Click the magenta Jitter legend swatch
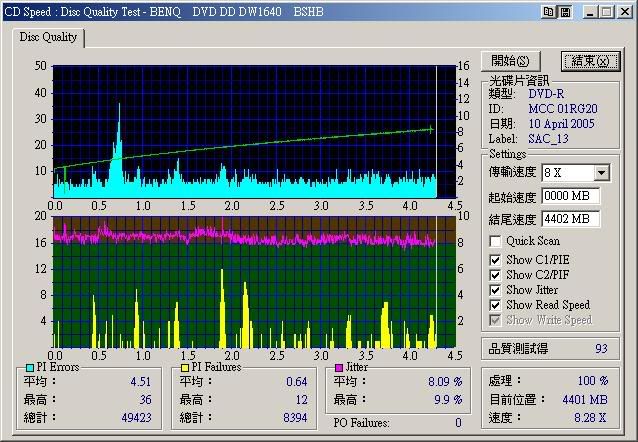638x442 pixels. click(339, 368)
